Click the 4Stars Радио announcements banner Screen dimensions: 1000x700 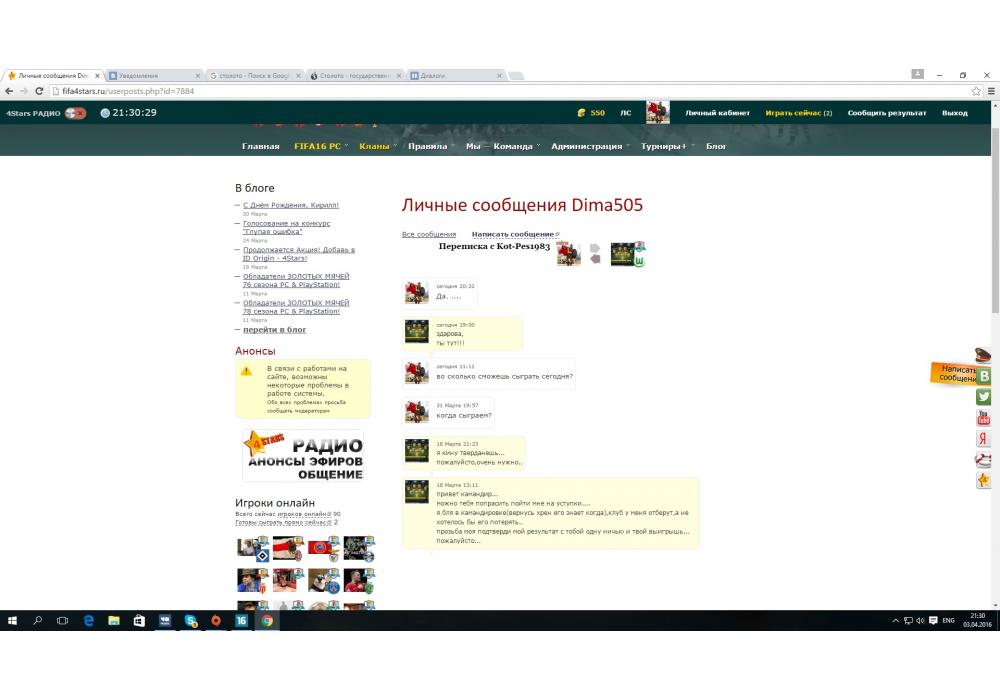tap(303, 456)
